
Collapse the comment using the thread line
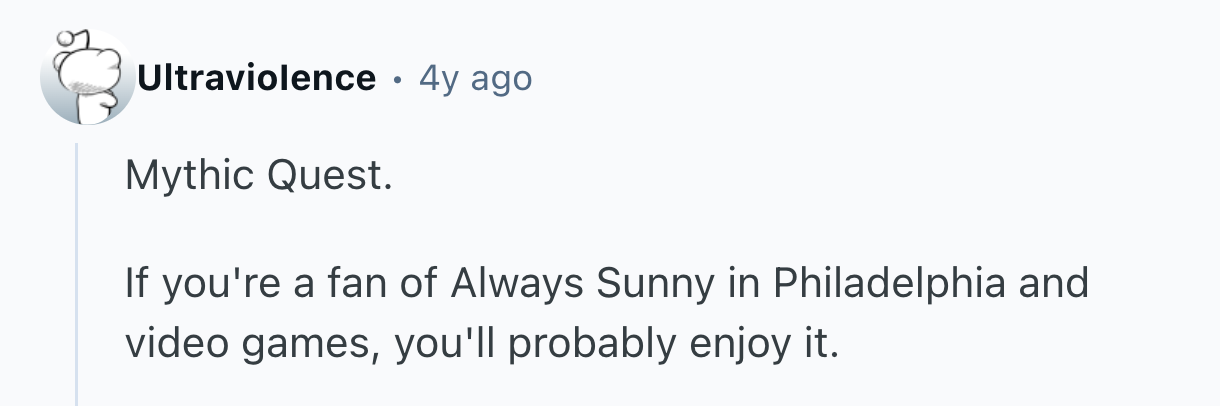click(x=77, y=270)
